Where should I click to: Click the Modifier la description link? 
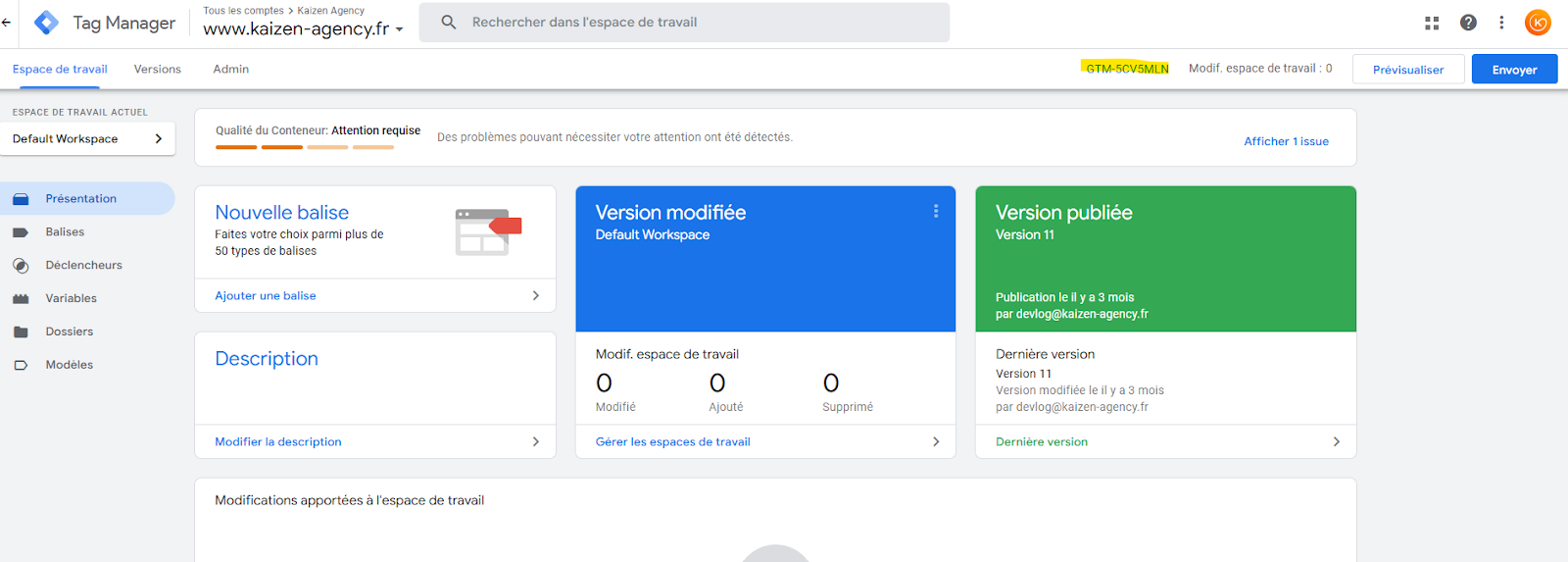(x=278, y=441)
